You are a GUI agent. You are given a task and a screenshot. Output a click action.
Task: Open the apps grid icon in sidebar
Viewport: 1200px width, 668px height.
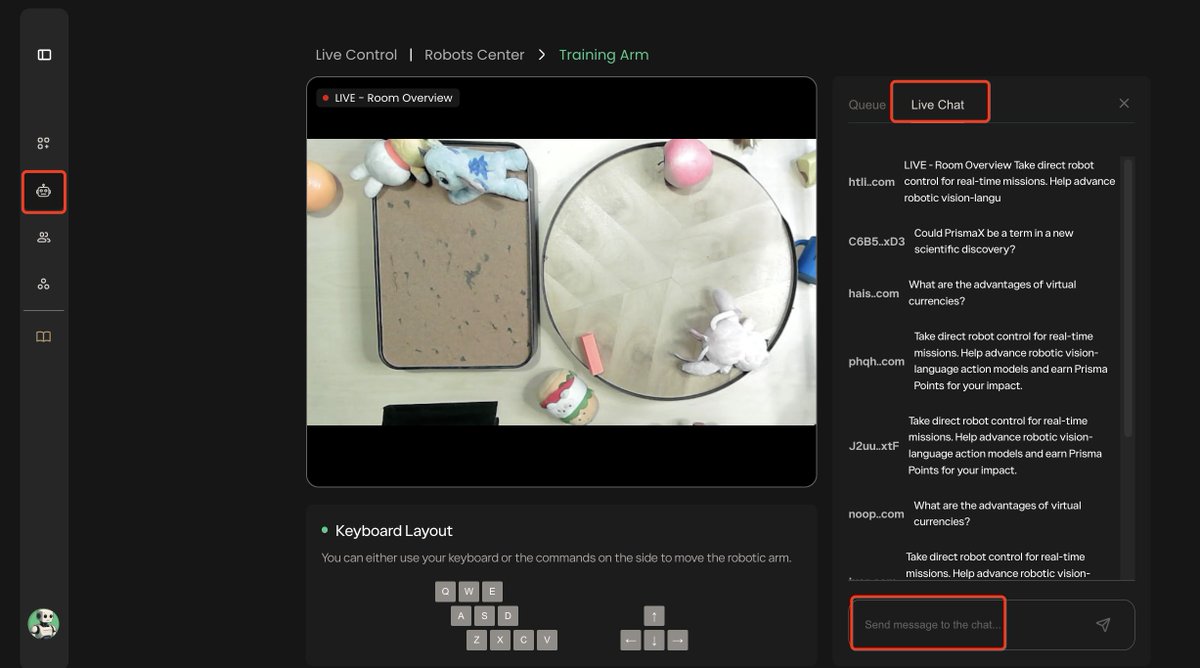[44, 144]
